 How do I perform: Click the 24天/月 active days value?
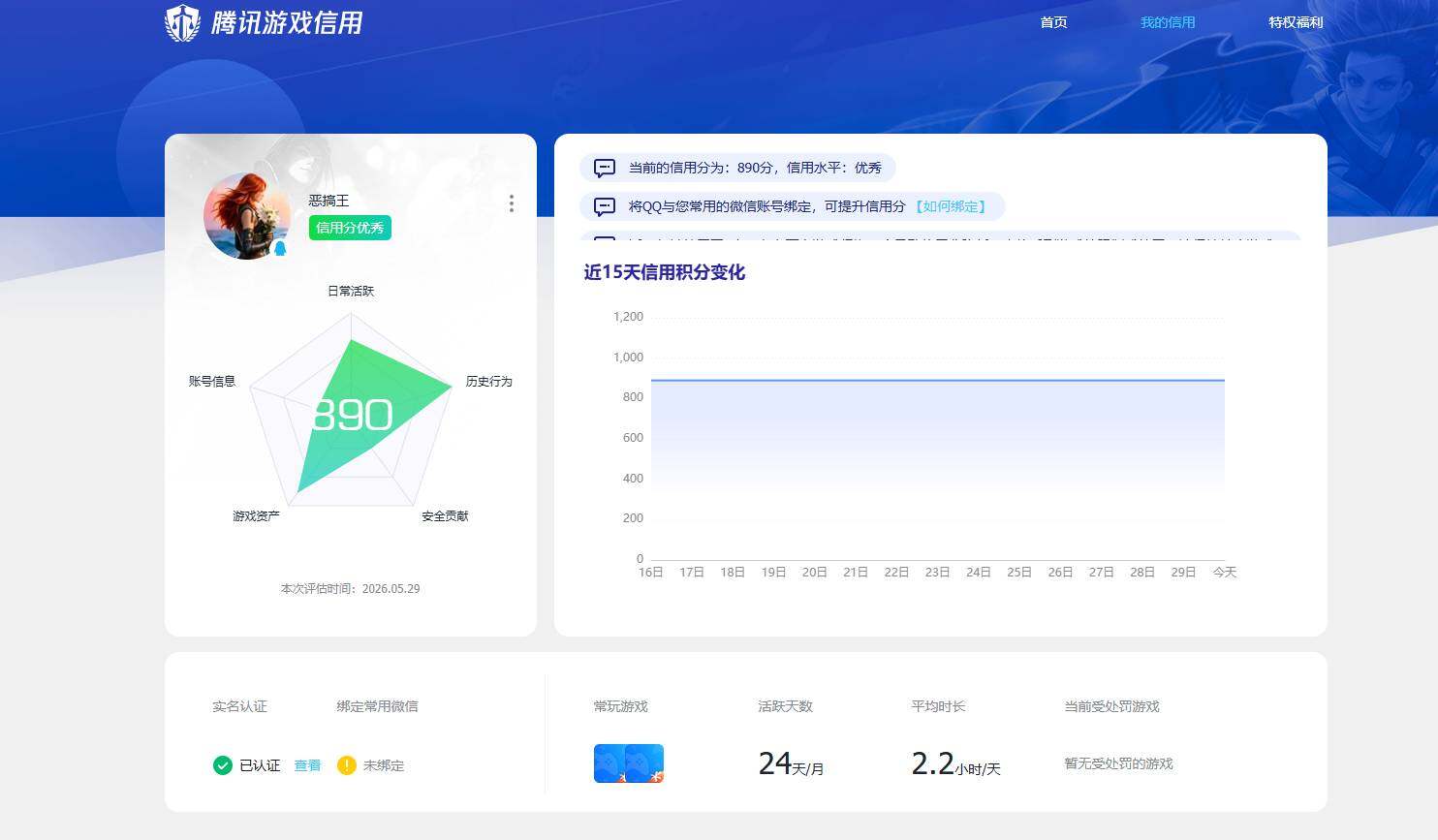(791, 763)
